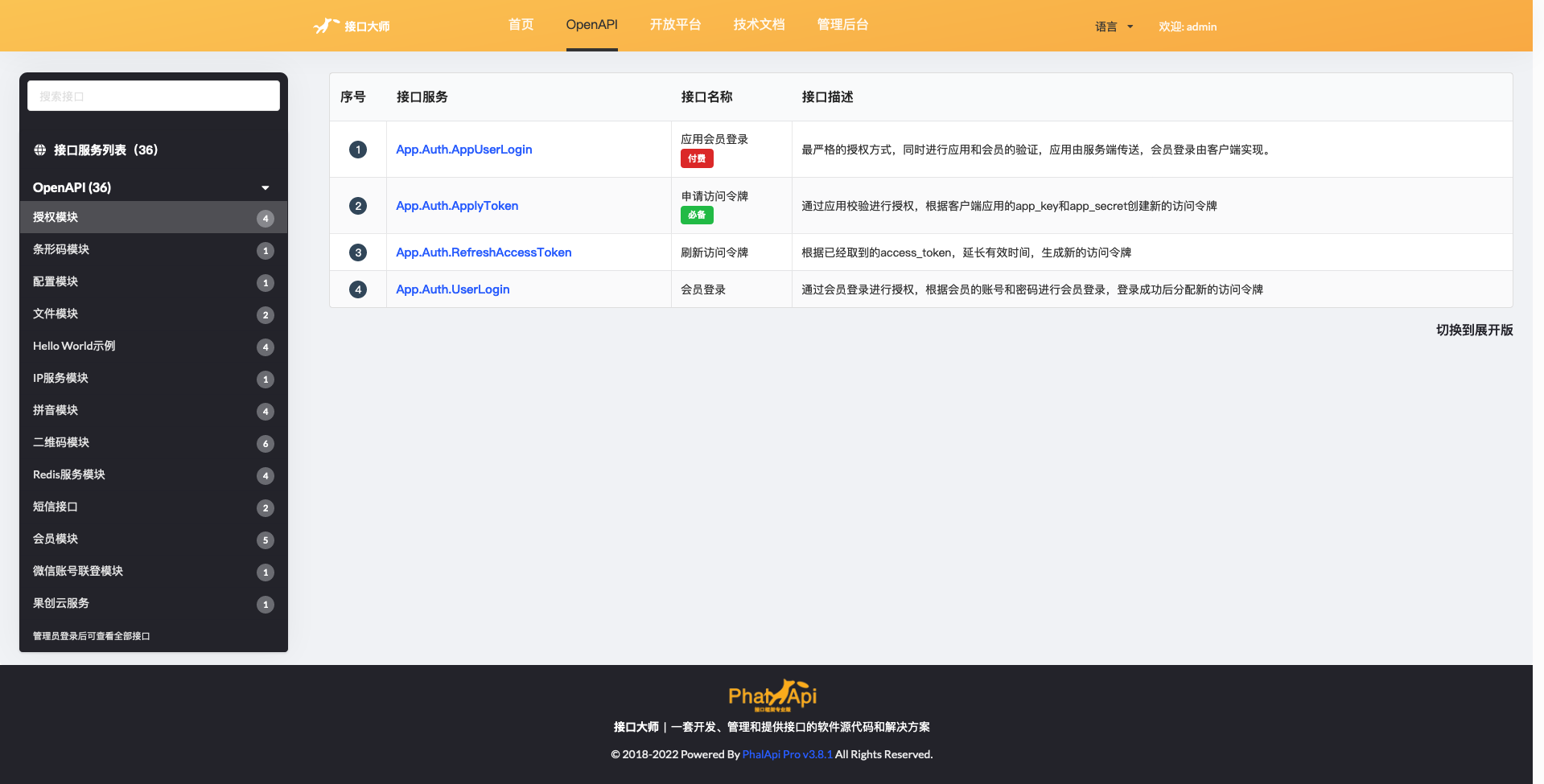1544x784 pixels.
Task: Open the 语言 dropdown
Action: pos(1113,26)
